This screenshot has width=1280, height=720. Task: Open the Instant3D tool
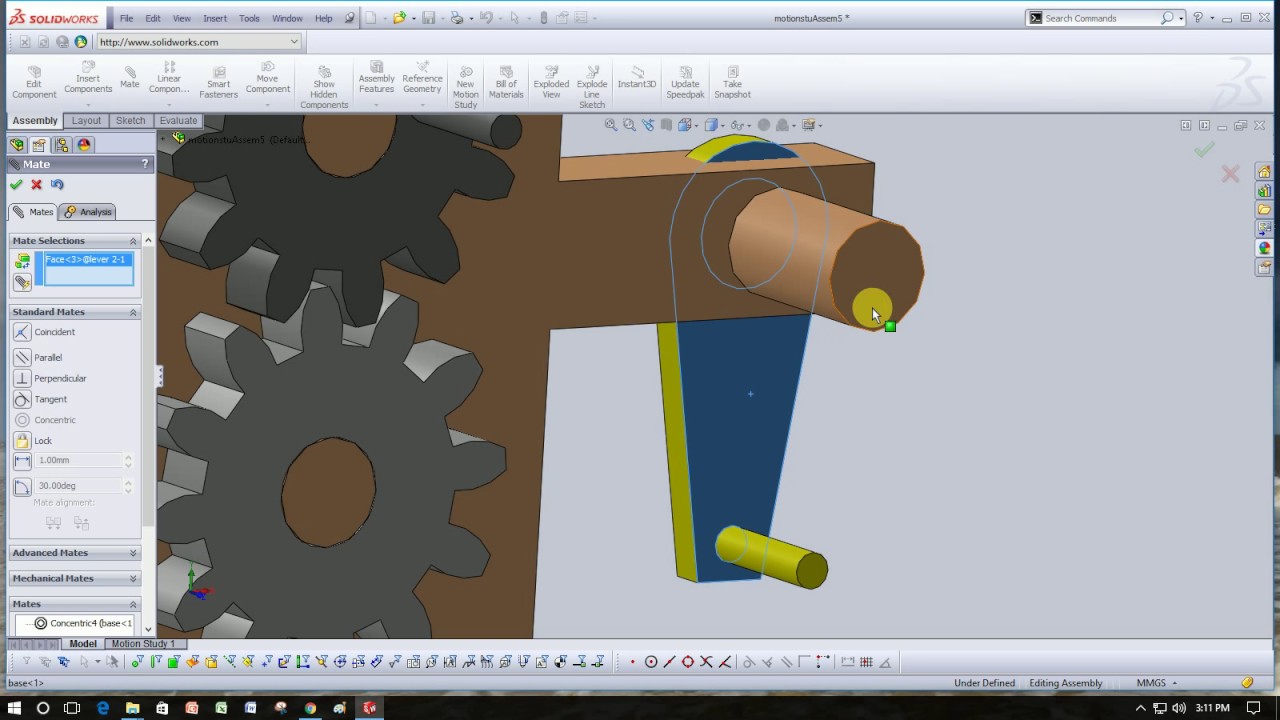pos(637,78)
